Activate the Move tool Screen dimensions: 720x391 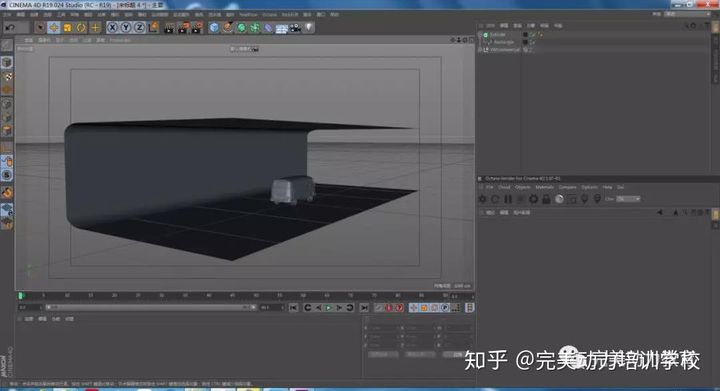[x=54, y=28]
